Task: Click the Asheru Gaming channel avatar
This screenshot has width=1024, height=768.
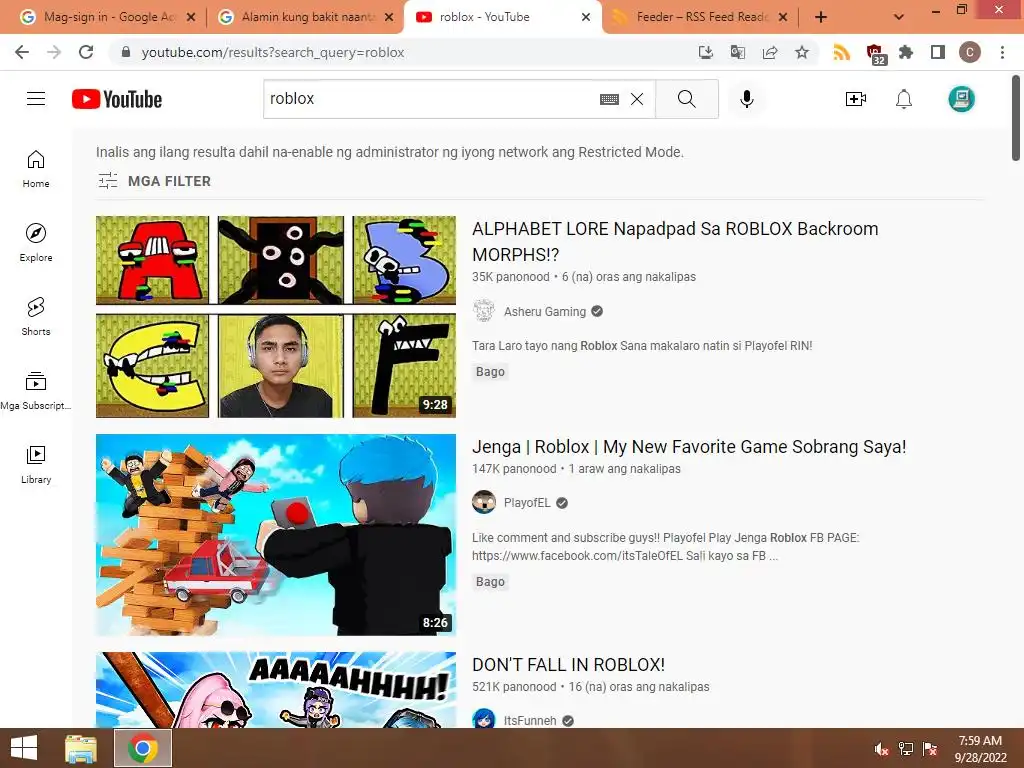Action: point(484,311)
